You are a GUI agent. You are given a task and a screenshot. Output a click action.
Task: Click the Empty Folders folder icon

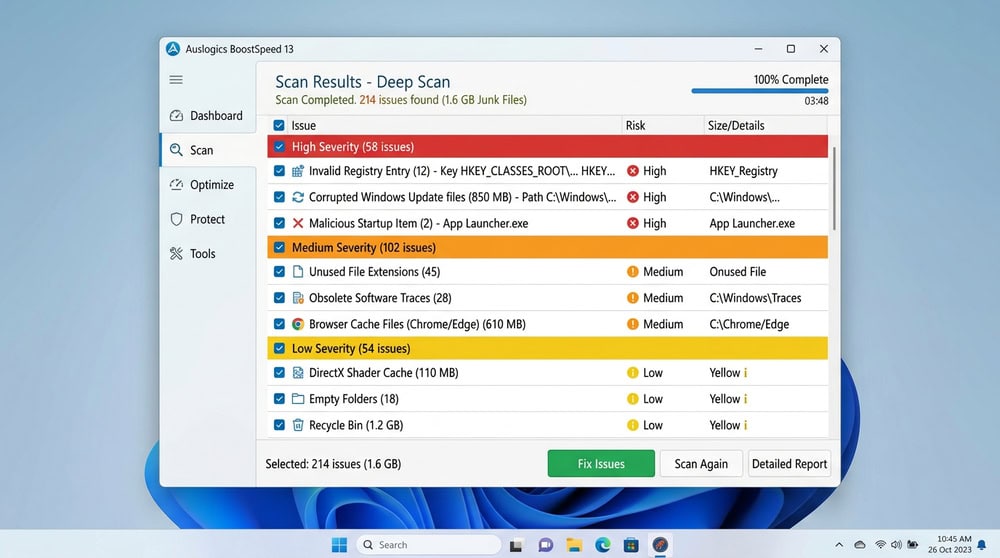pos(298,399)
